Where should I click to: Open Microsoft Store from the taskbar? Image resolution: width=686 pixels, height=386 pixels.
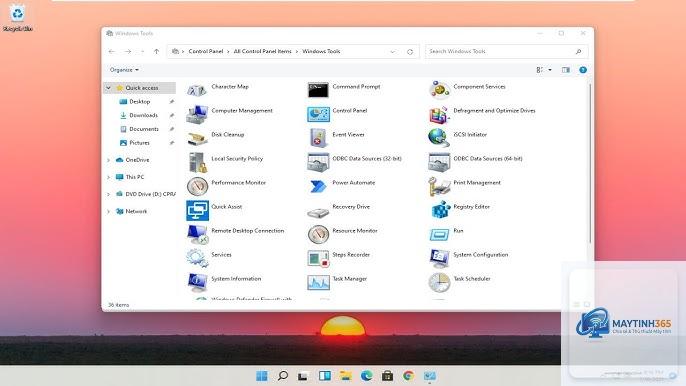[388, 376]
